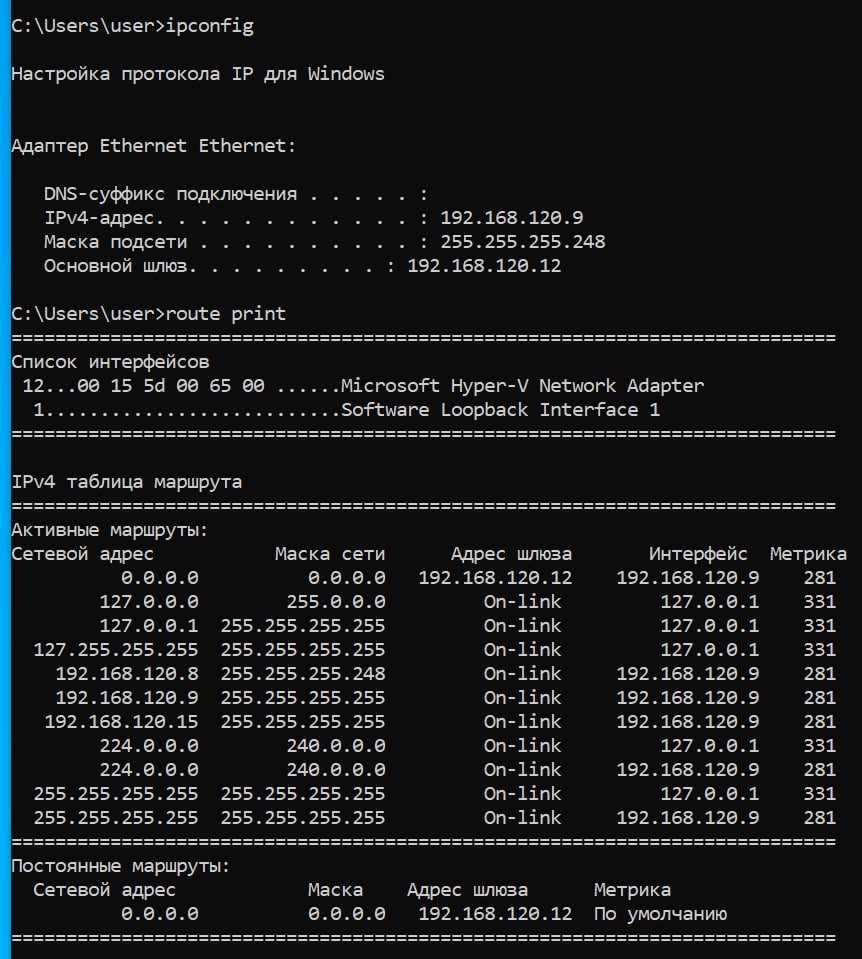Select gateway 192.168.120.12 in active default route row
The image size is (862, 959).
496,578
